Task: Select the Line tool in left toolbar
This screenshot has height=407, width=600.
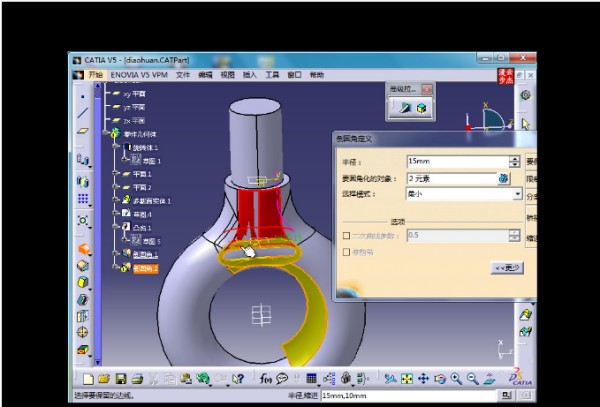Action: coord(83,113)
